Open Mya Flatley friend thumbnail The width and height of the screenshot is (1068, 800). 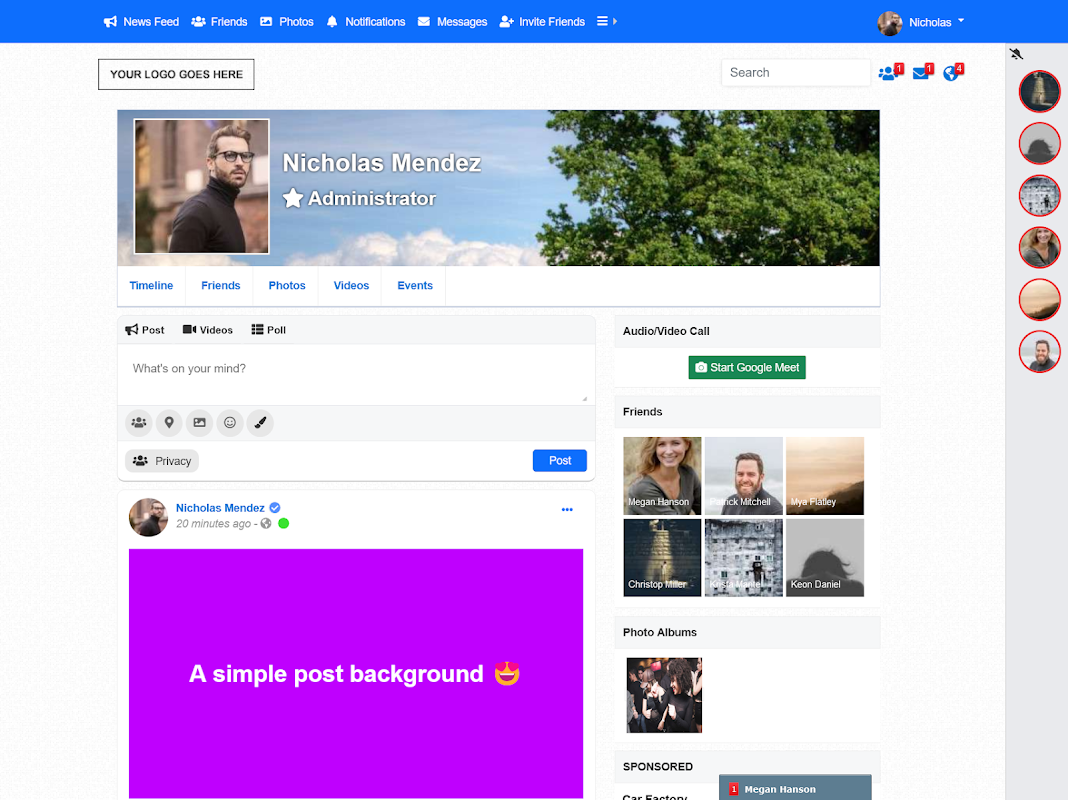pos(825,476)
